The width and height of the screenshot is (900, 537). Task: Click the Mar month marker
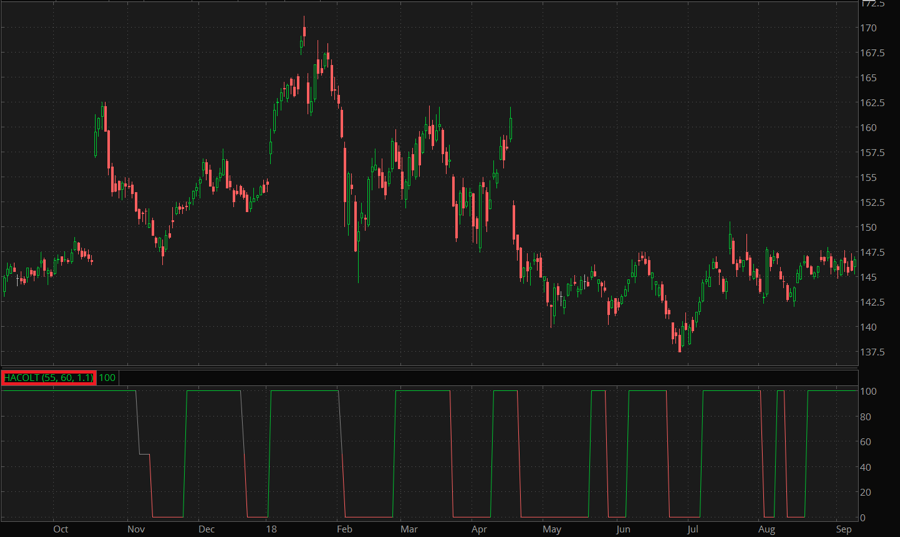point(408,528)
